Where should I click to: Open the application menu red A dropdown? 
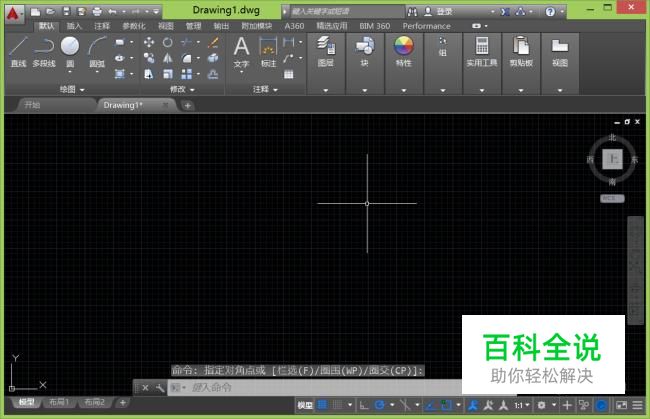tap(14, 14)
